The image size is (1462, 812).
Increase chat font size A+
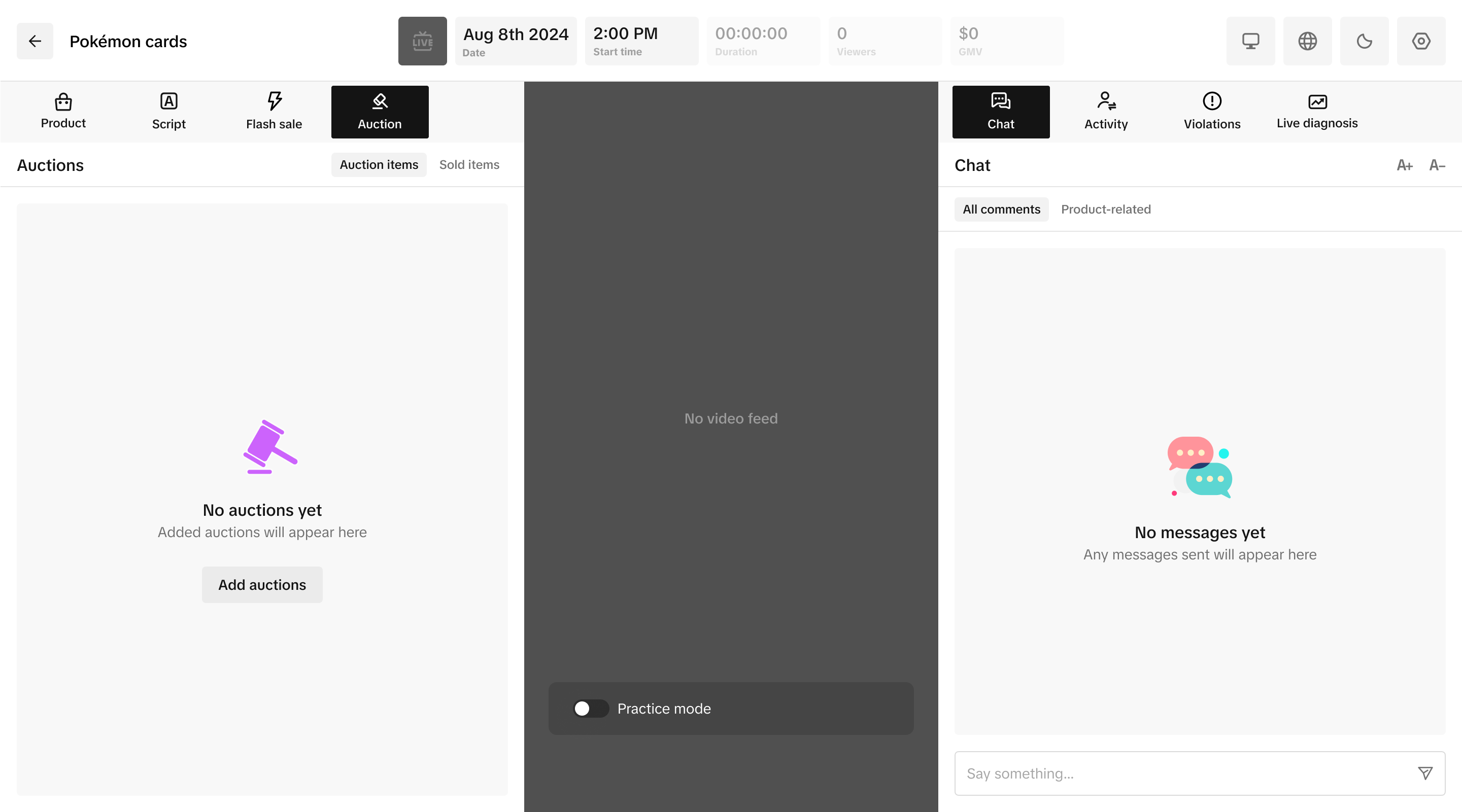pos(1404,165)
